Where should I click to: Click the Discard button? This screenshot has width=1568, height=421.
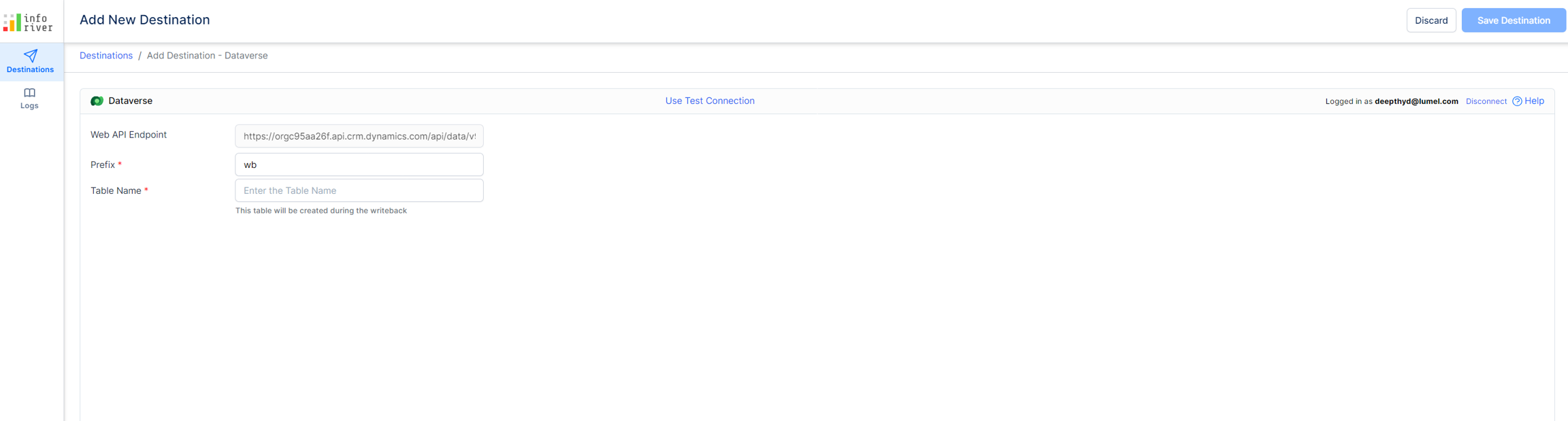pos(1431,20)
